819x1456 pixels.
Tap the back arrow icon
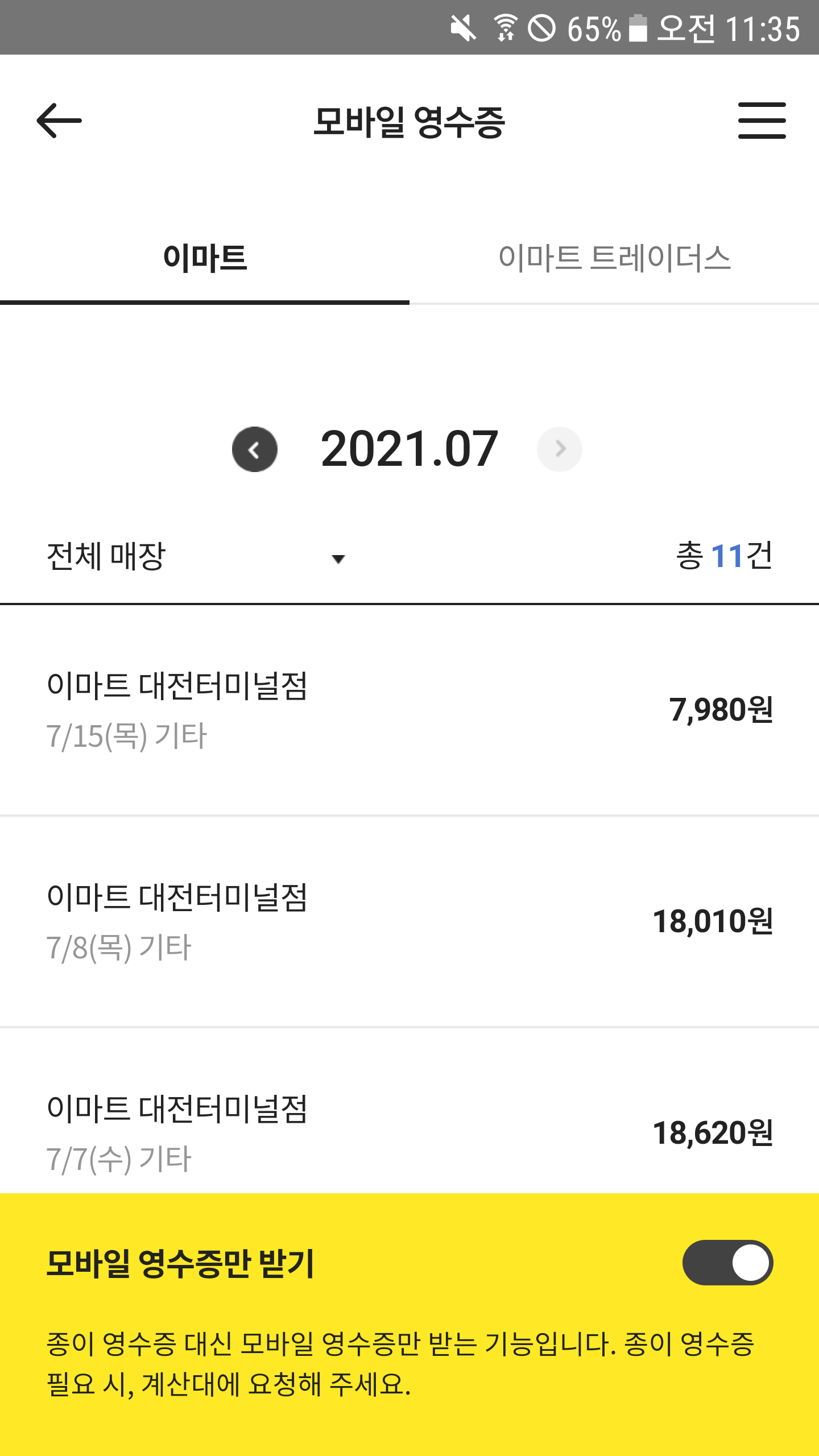coord(59,121)
